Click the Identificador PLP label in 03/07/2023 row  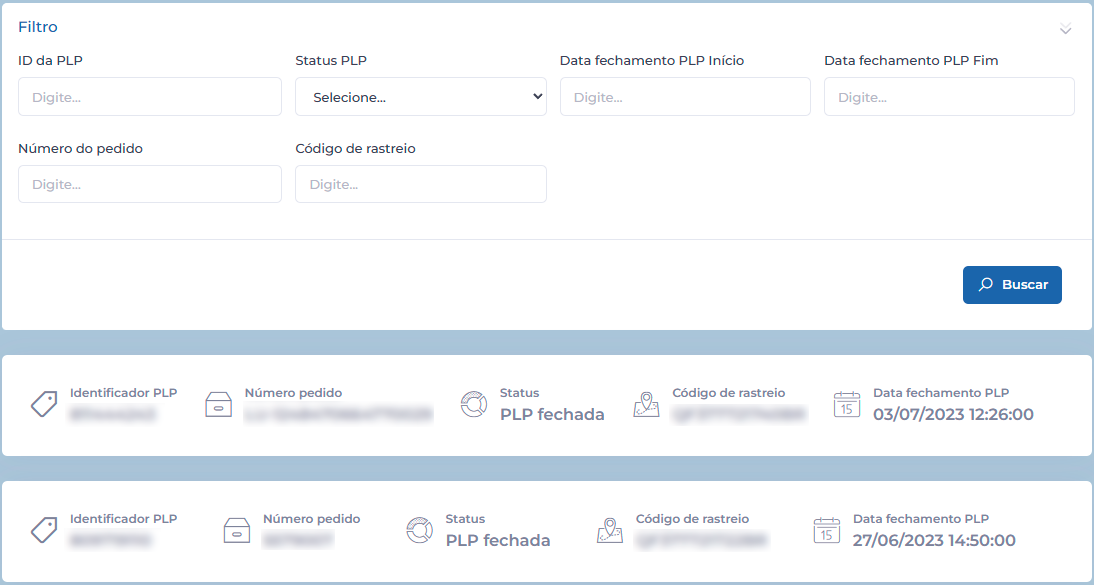[123, 393]
